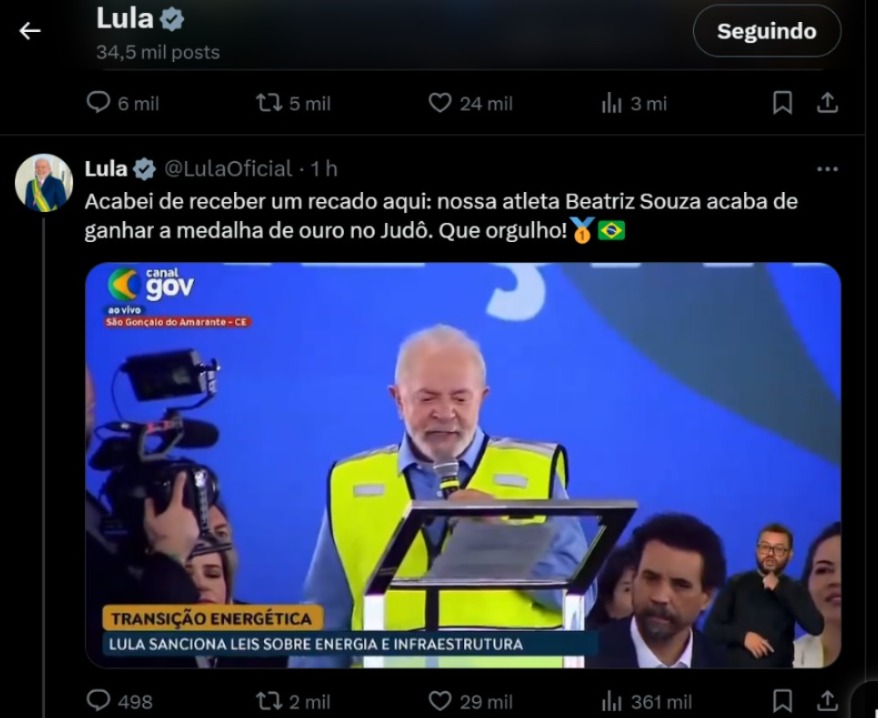Open the @LulaOficial handle link
Image resolution: width=878 pixels, height=718 pixels.
click(x=228, y=169)
